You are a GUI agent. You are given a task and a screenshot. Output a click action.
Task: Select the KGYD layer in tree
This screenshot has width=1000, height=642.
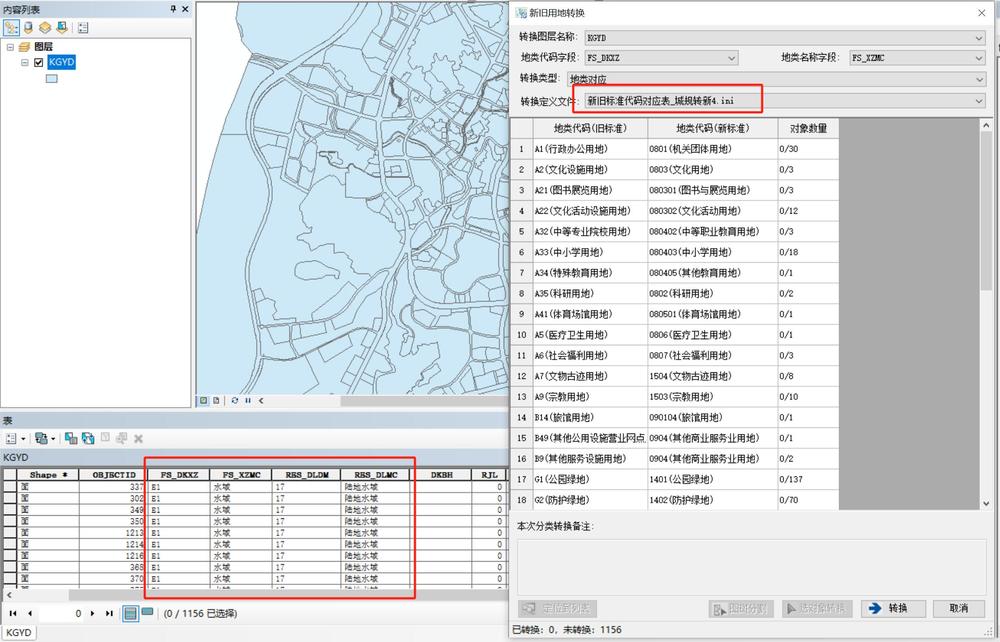click(61, 62)
